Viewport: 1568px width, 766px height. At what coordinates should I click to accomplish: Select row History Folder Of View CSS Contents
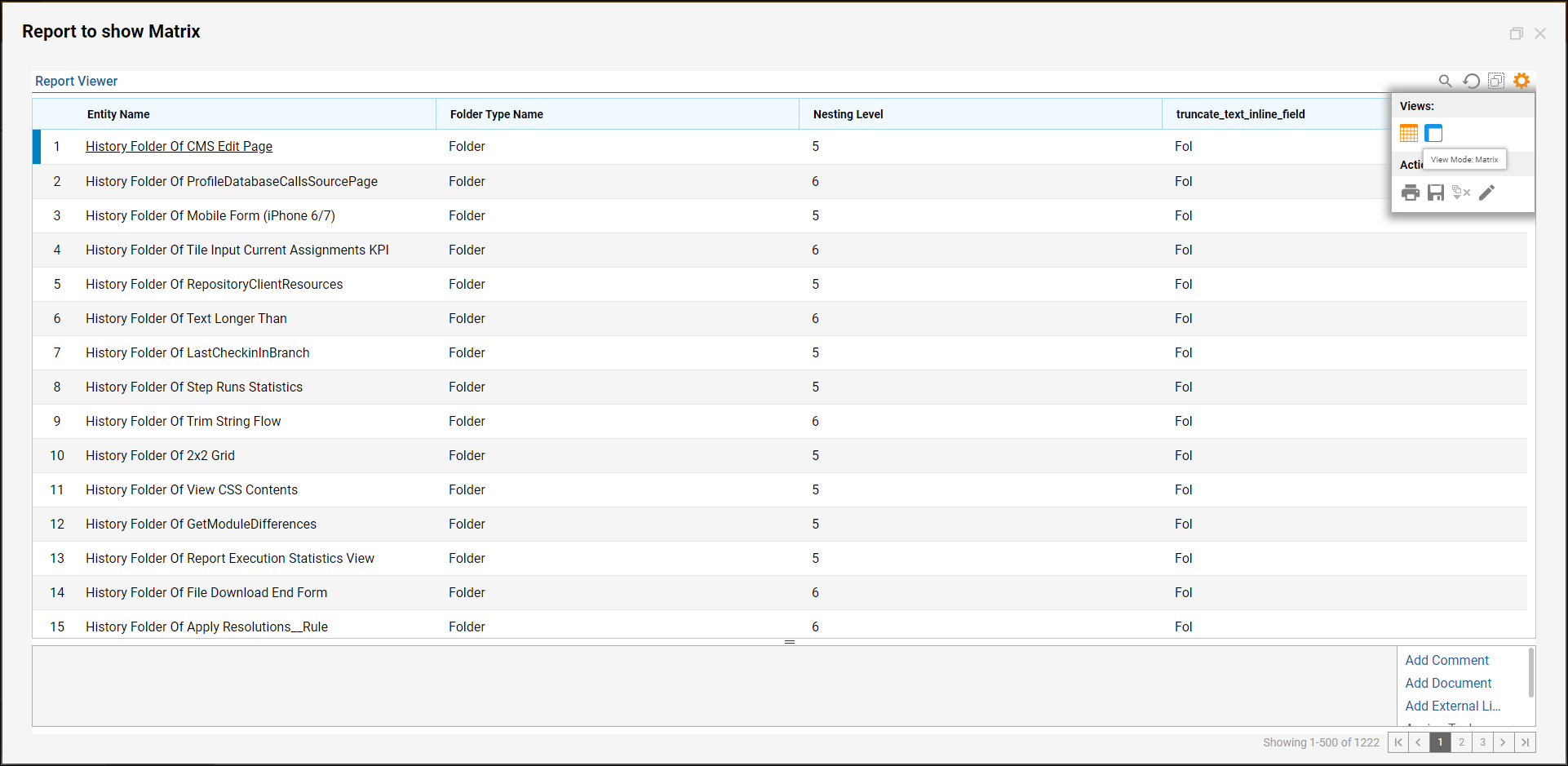click(780, 489)
